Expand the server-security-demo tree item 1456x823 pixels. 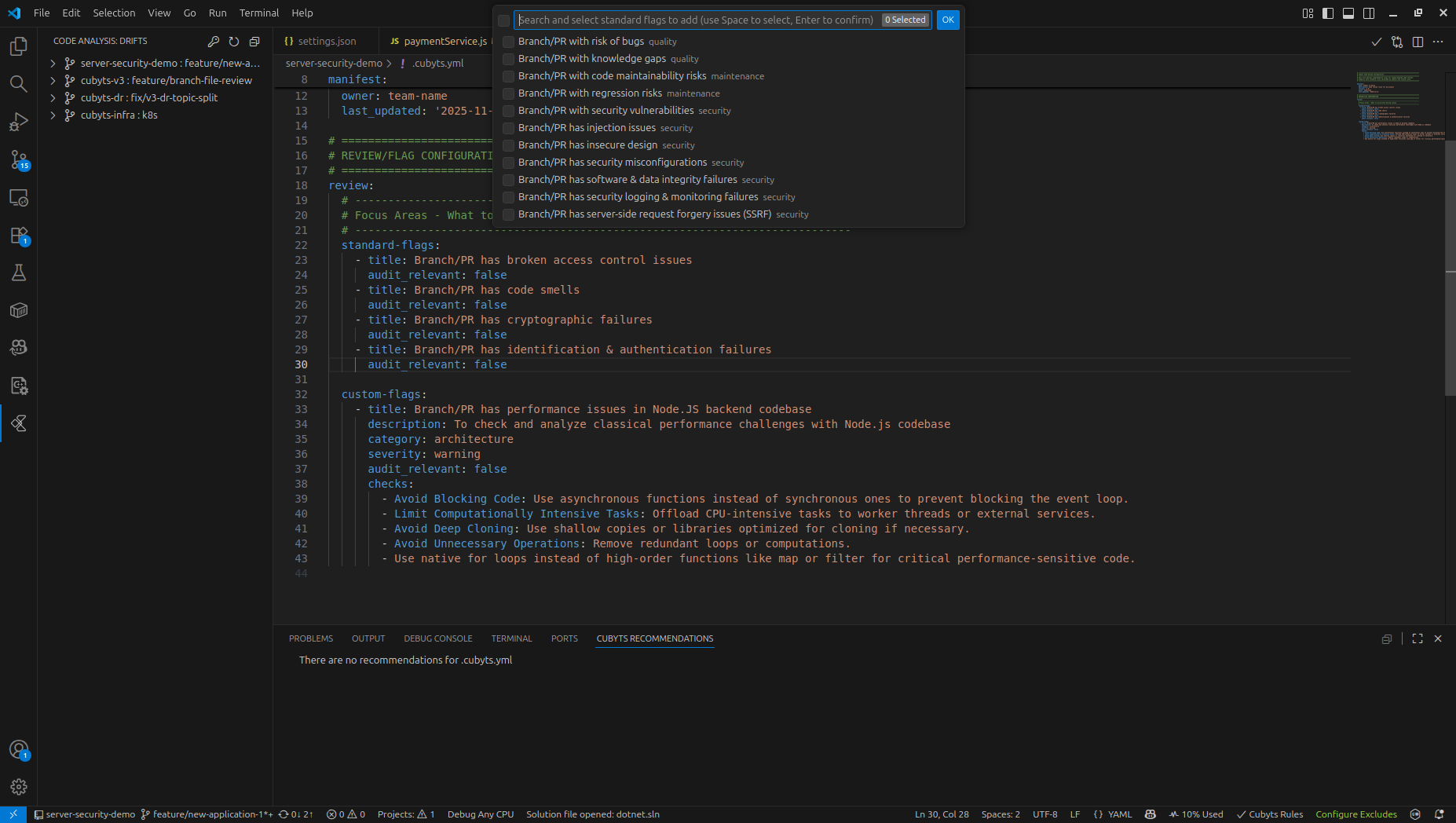click(53, 64)
